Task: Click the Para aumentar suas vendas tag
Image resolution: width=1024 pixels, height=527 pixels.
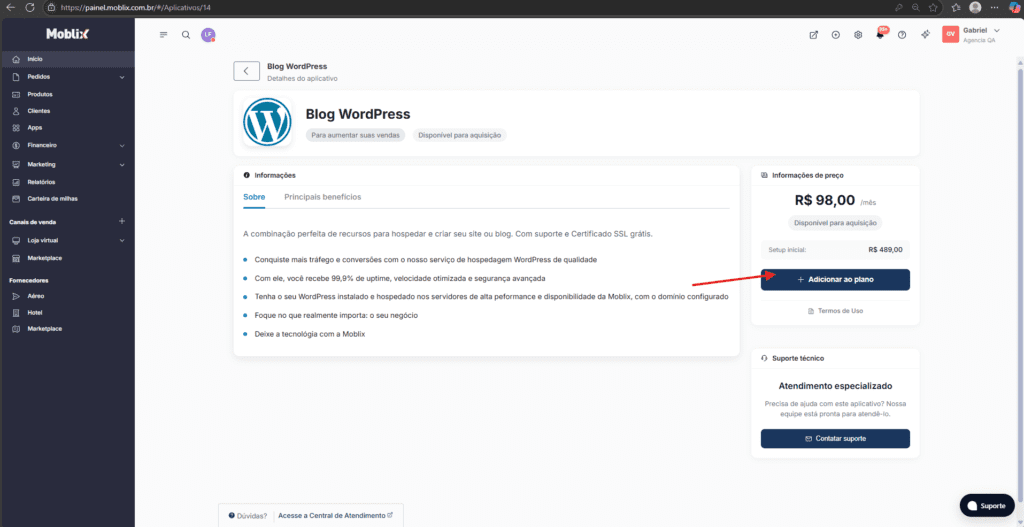Action: [356, 135]
